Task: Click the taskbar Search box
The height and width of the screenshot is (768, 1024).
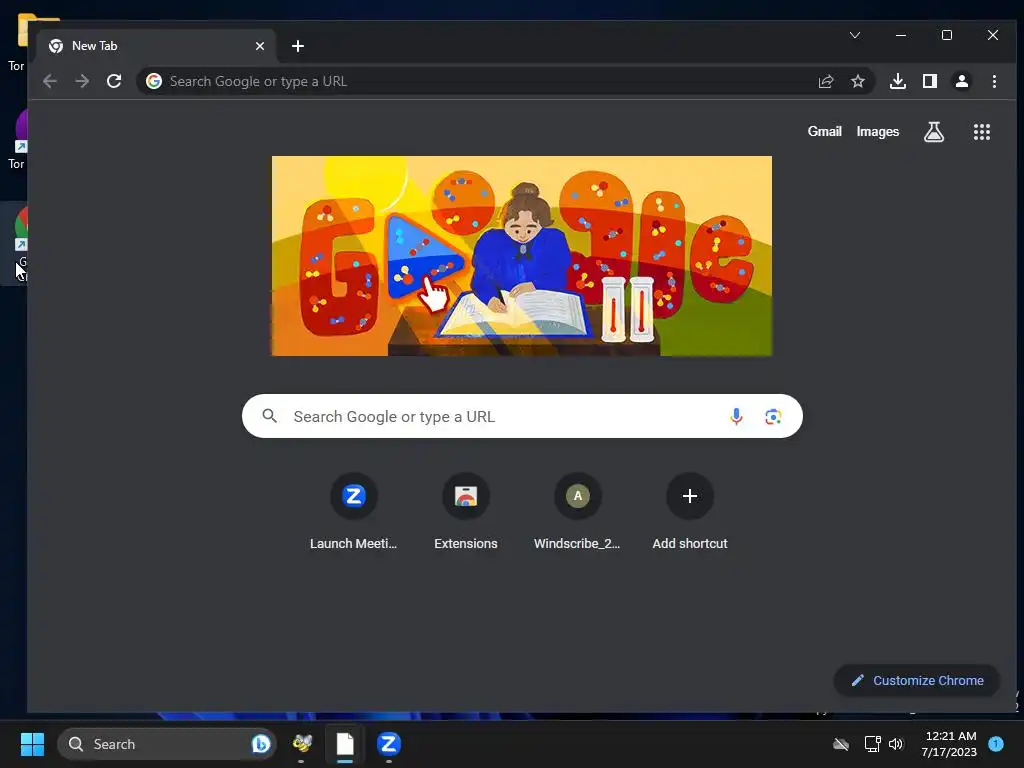Action: (167, 744)
